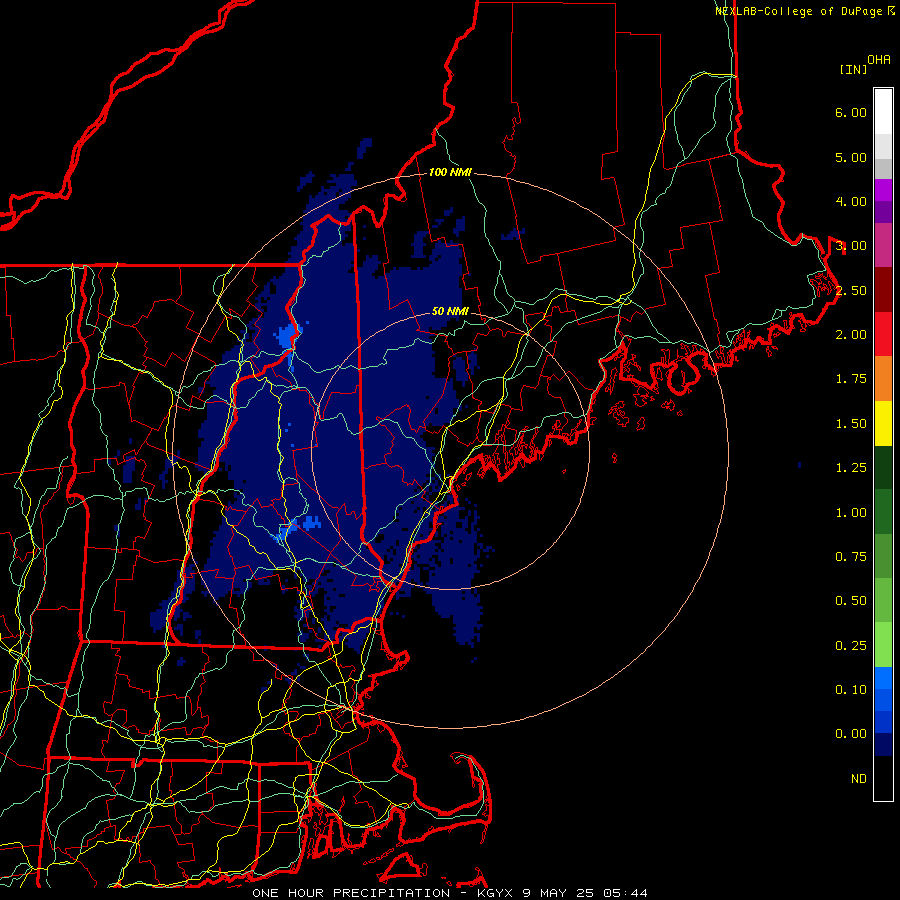Click the 6.00 legend value

pyautogui.click(x=851, y=112)
